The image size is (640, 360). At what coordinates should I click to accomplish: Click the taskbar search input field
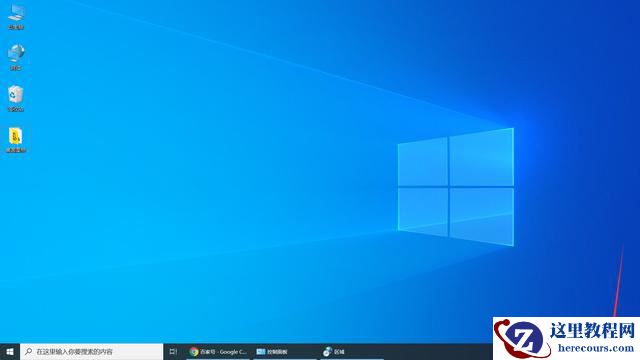coord(91,351)
